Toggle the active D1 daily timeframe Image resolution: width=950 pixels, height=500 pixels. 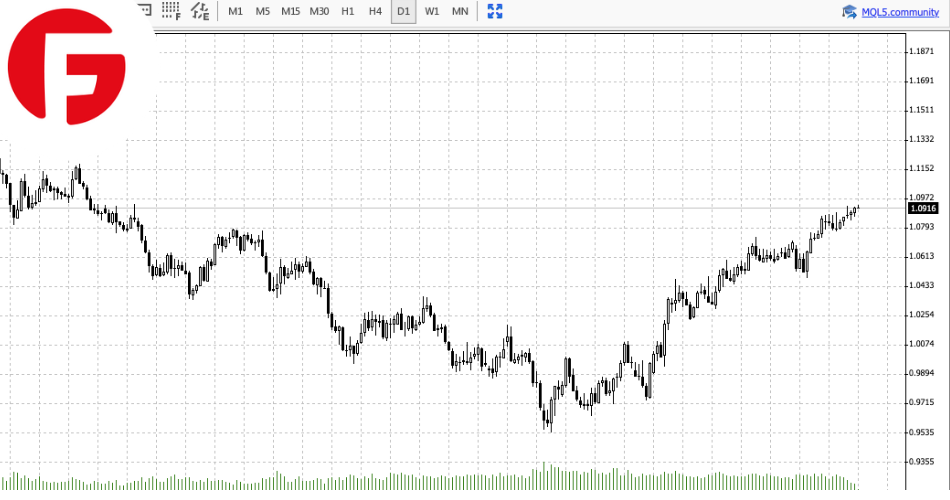403,11
